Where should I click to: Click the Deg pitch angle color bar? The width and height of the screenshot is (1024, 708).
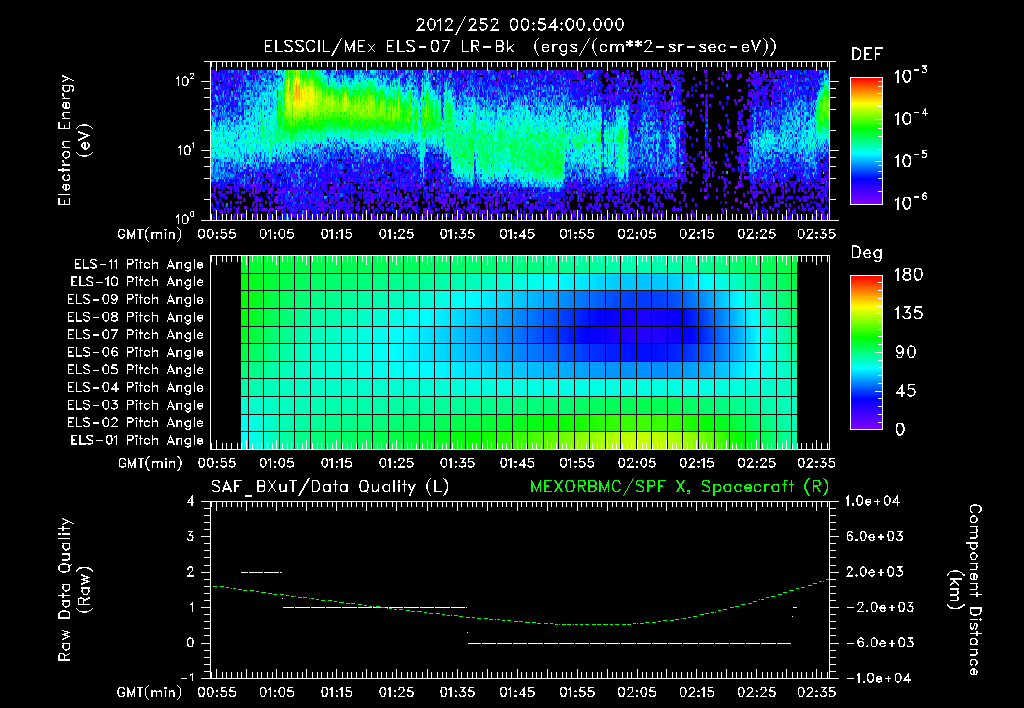pyautogui.click(x=866, y=352)
